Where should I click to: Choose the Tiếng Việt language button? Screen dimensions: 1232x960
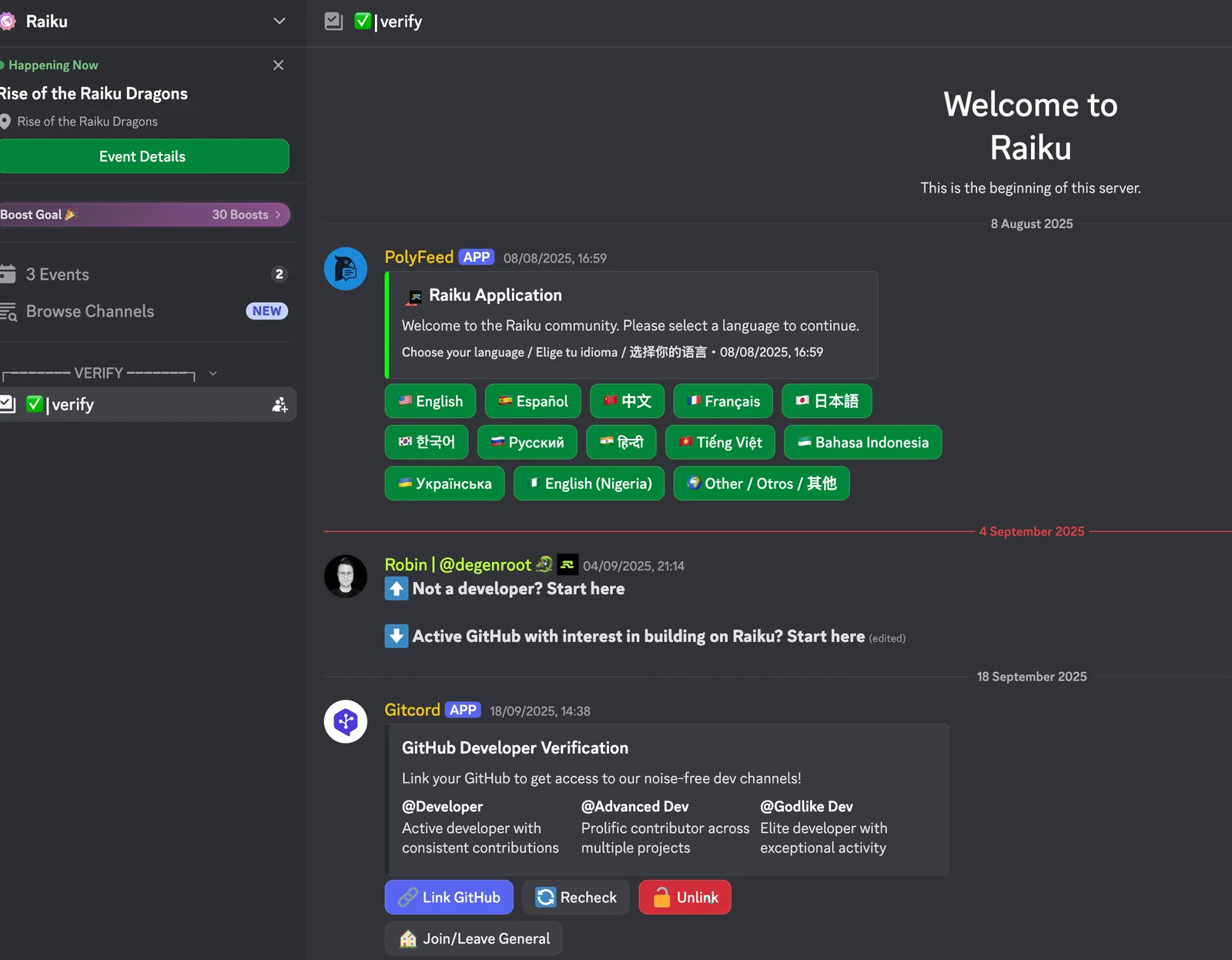click(x=720, y=442)
